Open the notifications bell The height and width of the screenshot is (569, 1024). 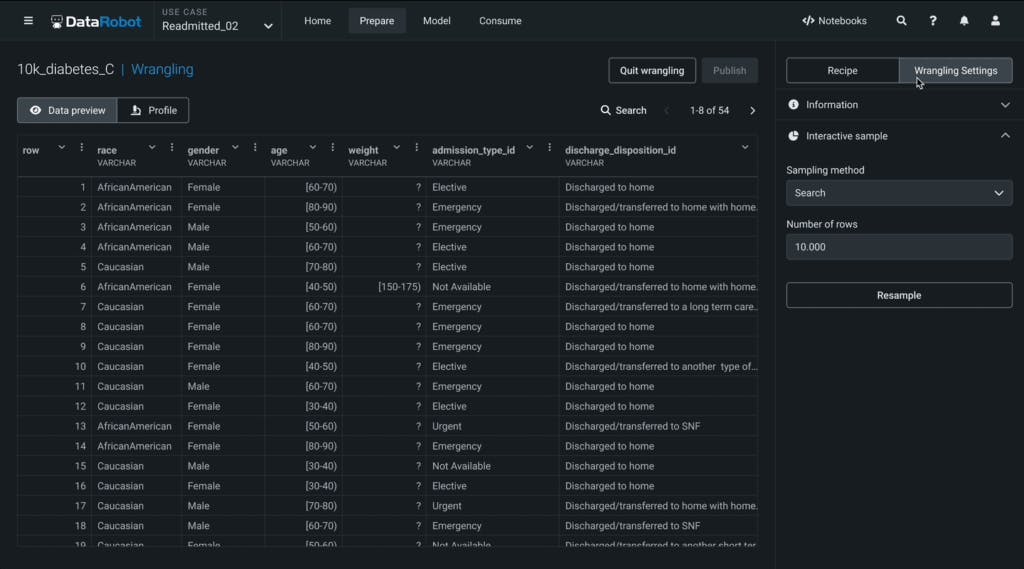click(x=964, y=21)
